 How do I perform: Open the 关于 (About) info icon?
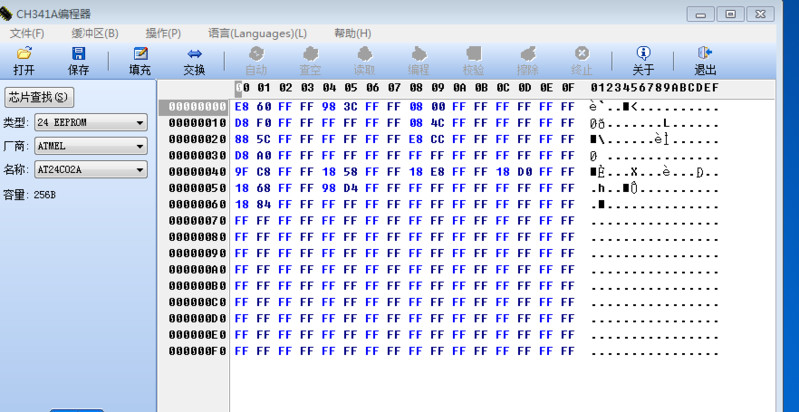pyautogui.click(x=643, y=60)
